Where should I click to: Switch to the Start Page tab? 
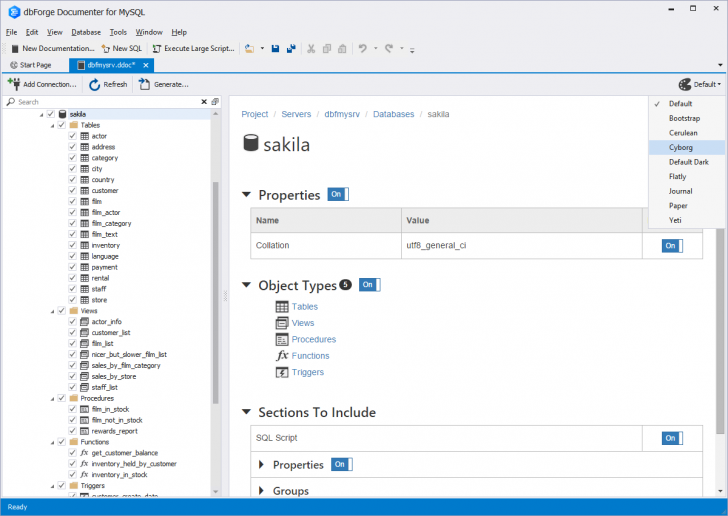[31, 65]
